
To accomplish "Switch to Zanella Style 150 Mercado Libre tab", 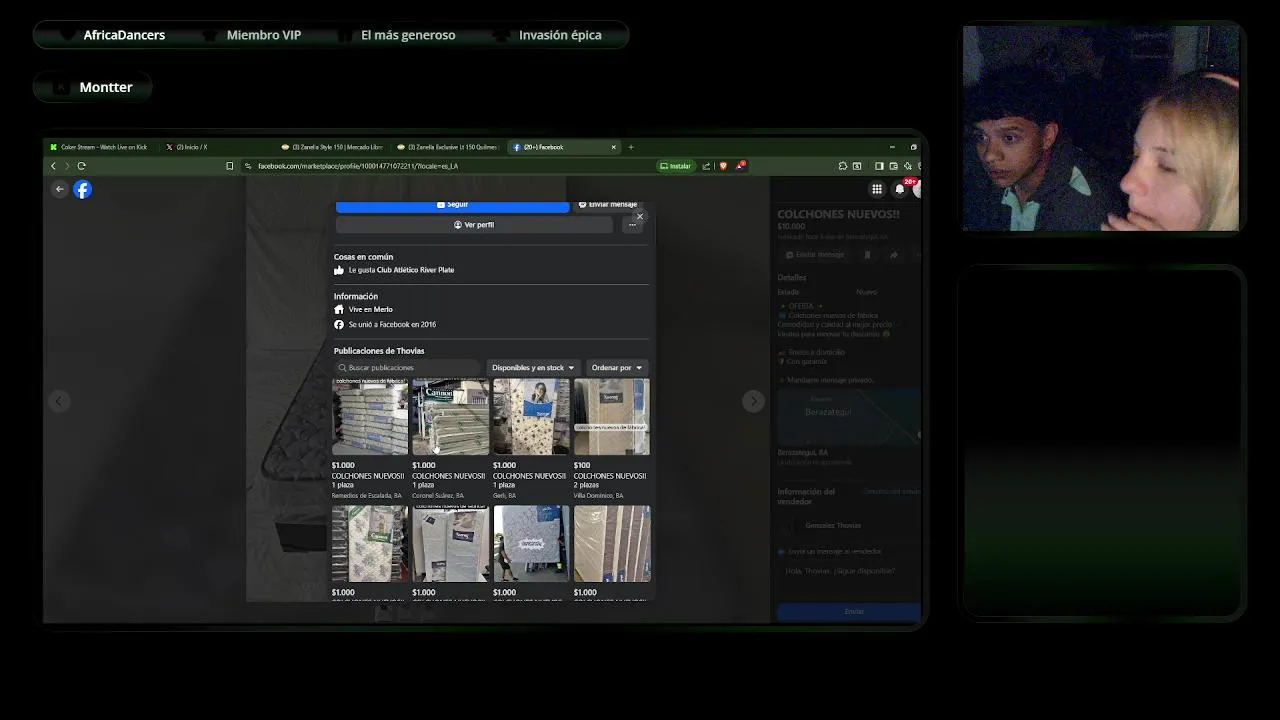I will point(333,147).
